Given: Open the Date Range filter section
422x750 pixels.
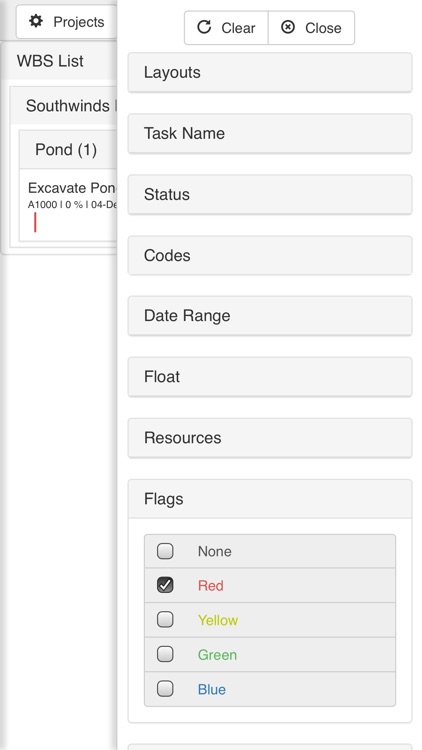Looking at the screenshot, I should [270, 316].
